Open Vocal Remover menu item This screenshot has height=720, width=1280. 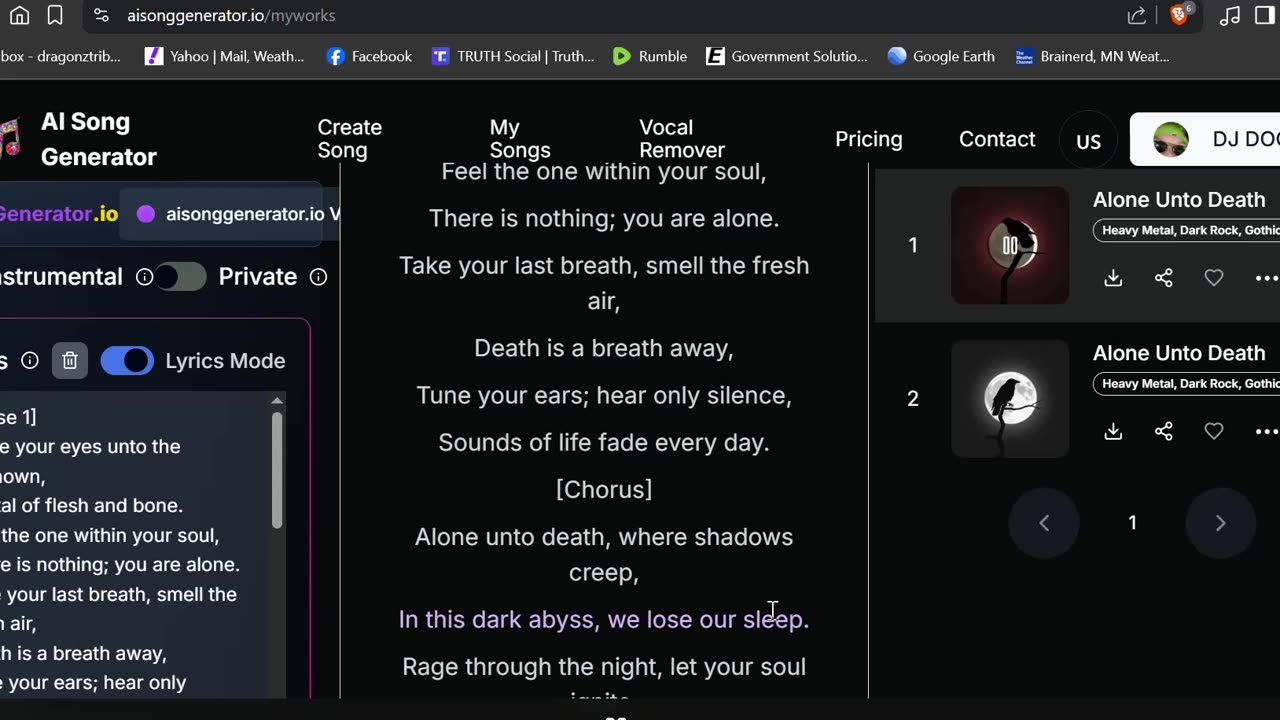pyautogui.click(x=681, y=139)
